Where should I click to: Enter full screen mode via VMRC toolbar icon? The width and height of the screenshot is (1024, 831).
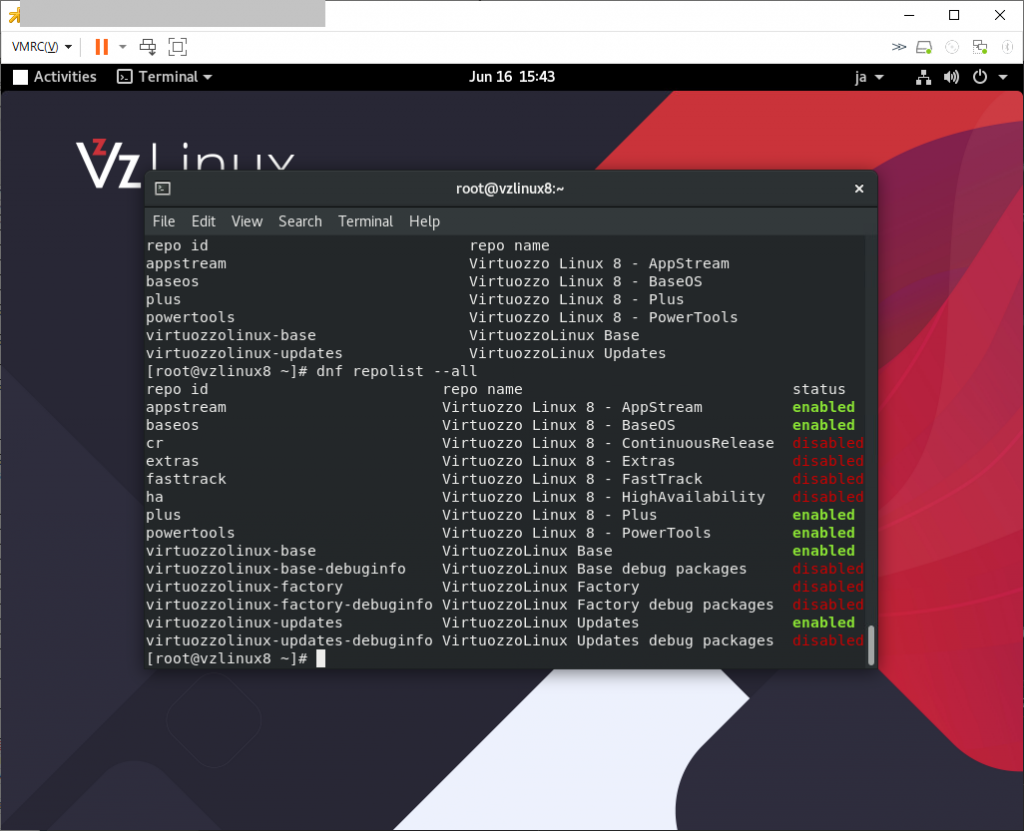pos(178,47)
